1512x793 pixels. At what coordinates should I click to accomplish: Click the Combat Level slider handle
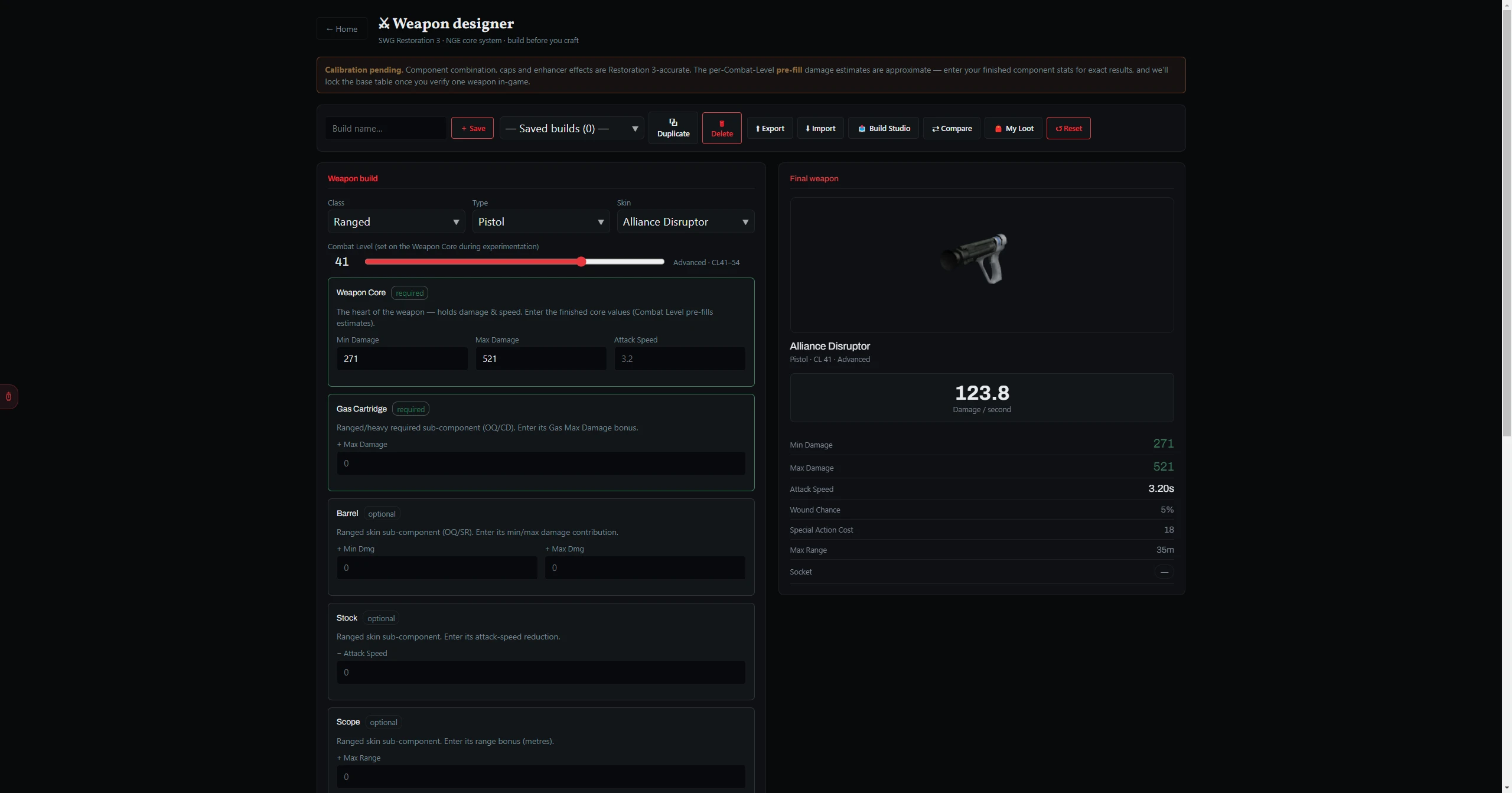[x=582, y=262]
